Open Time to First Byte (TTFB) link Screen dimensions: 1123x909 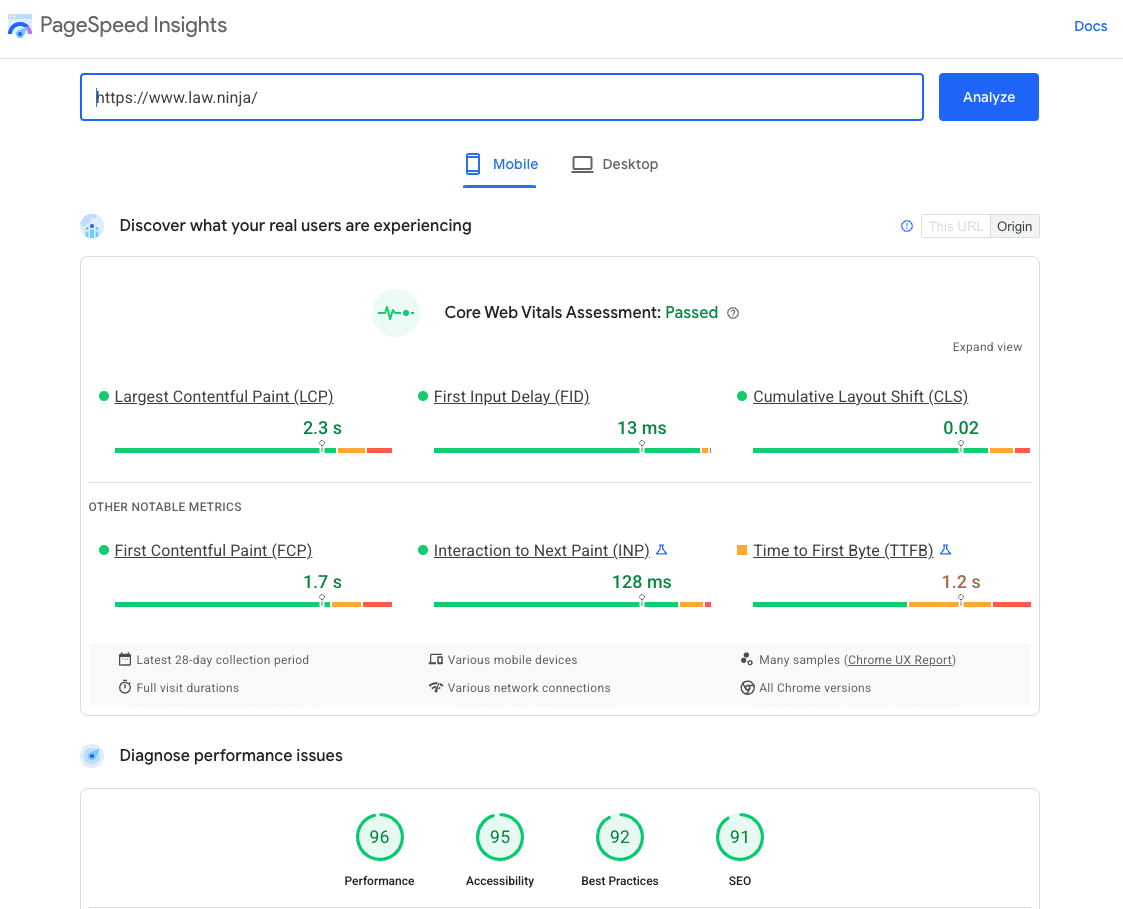click(x=843, y=551)
